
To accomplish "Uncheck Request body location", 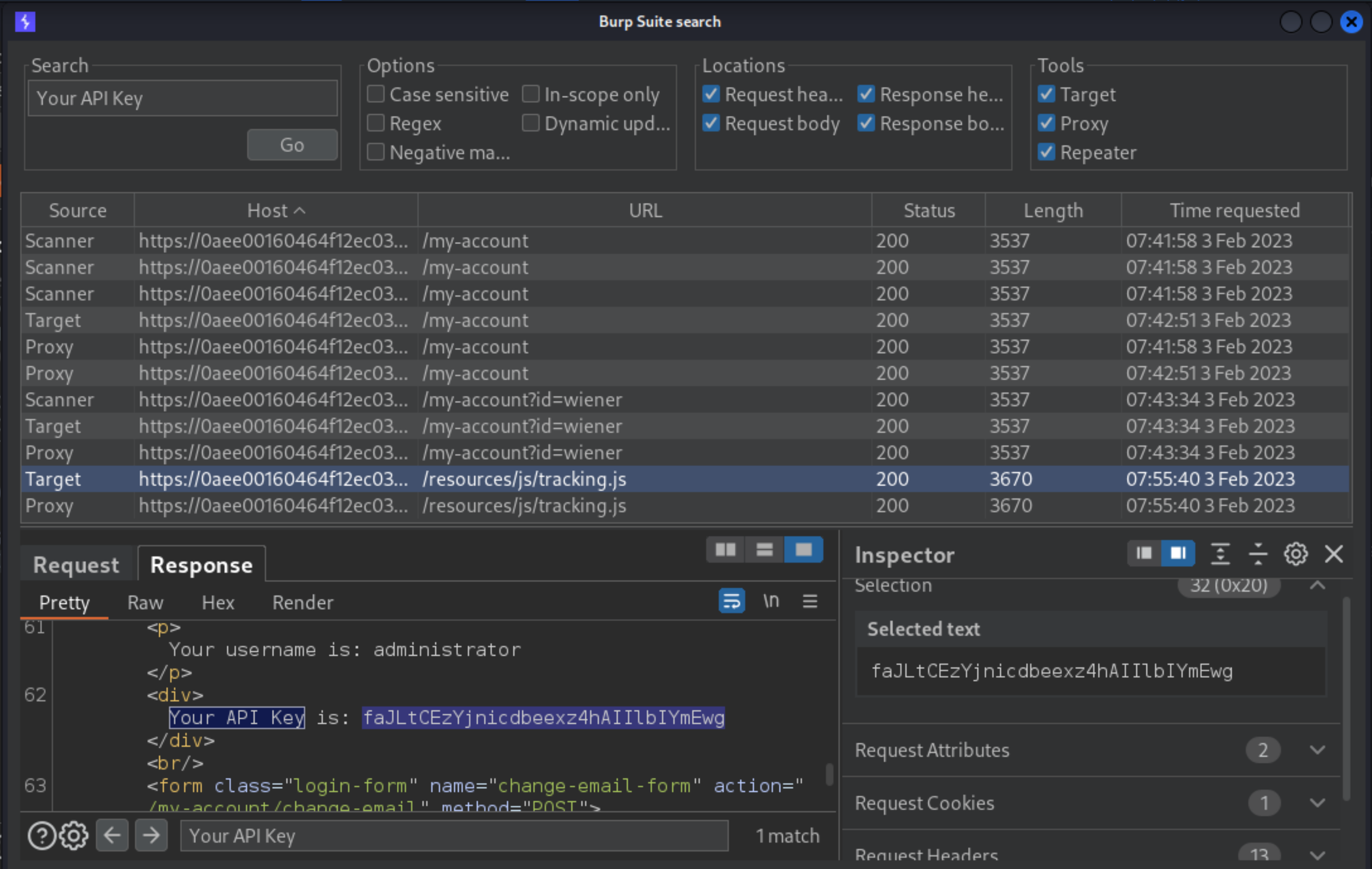I will coord(711,123).
